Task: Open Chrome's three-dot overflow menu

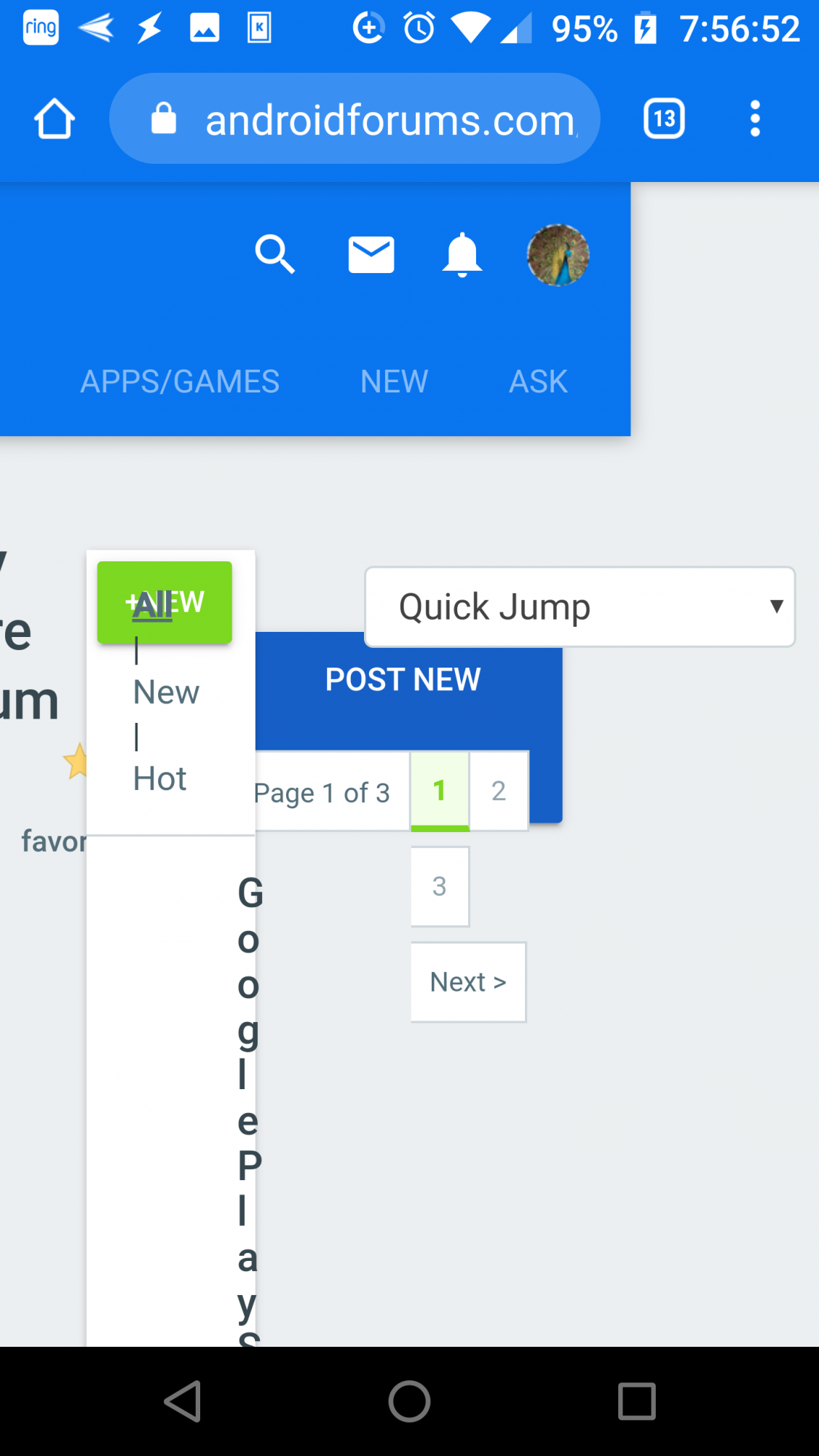Action: 755,119
